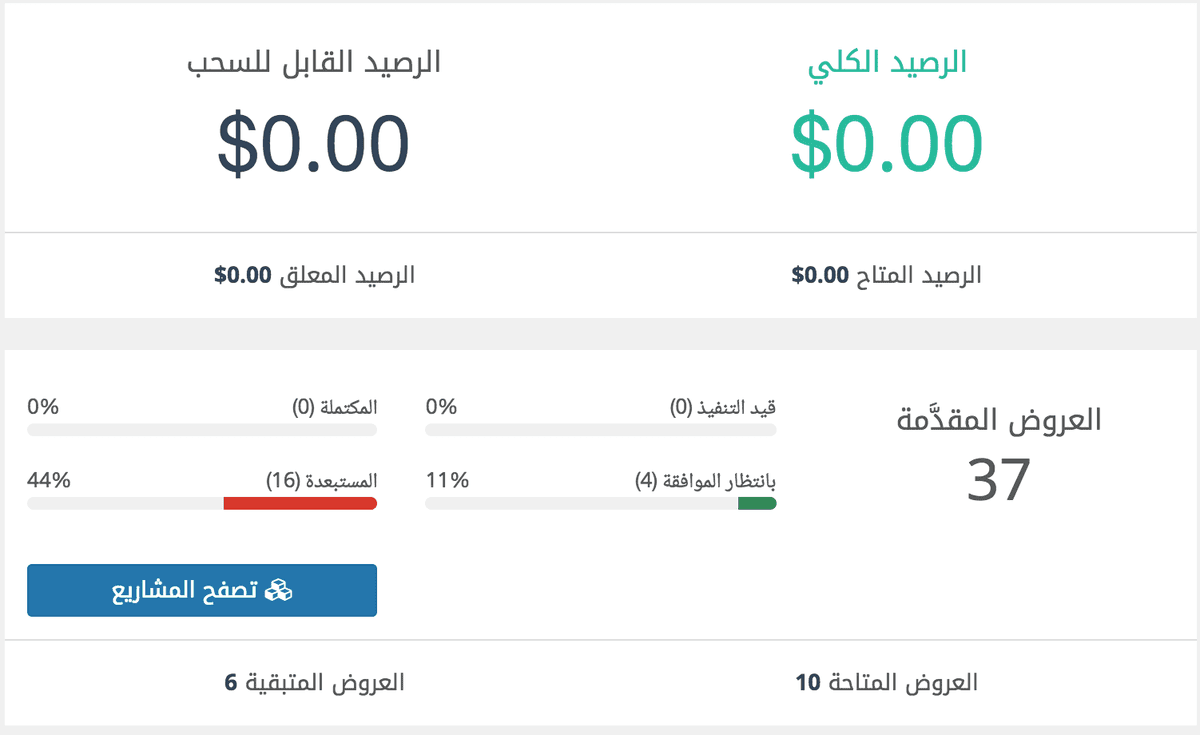Click the قيد التنفيذ (0) label
Image resolution: width=1200 pixels, height=735 pixels.
click(x=723, y=407)
